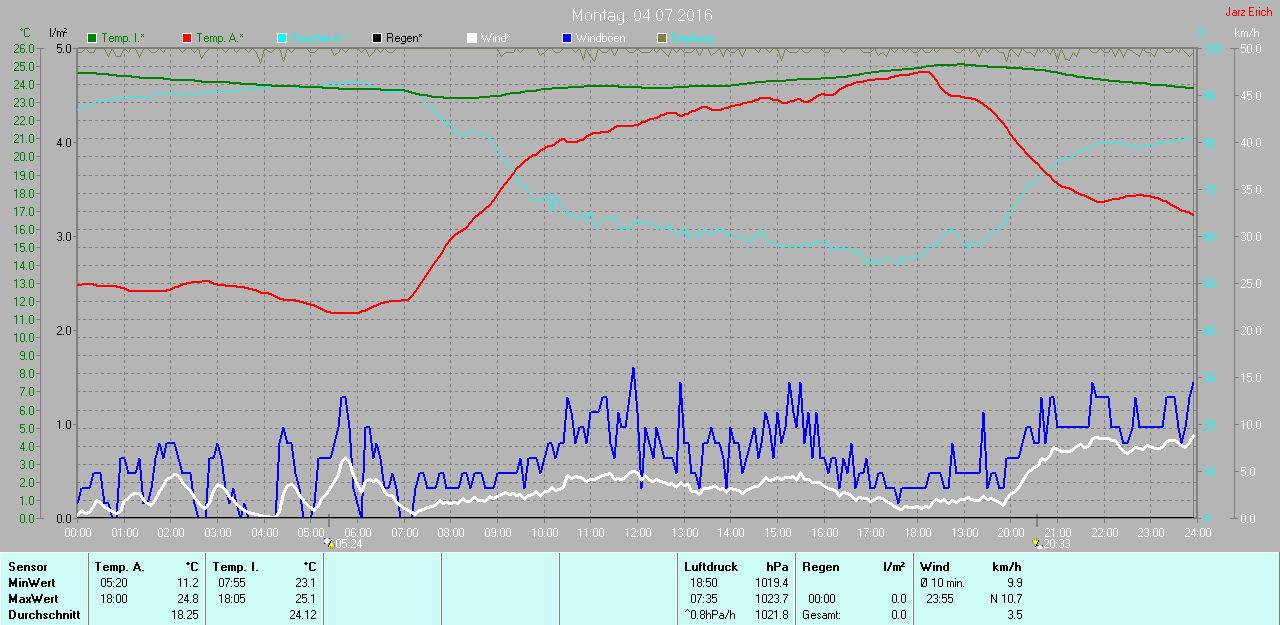Open the 'Jarz Erich' author label
This screenshot has height=625, width=1280.
tap(1249, 12)
